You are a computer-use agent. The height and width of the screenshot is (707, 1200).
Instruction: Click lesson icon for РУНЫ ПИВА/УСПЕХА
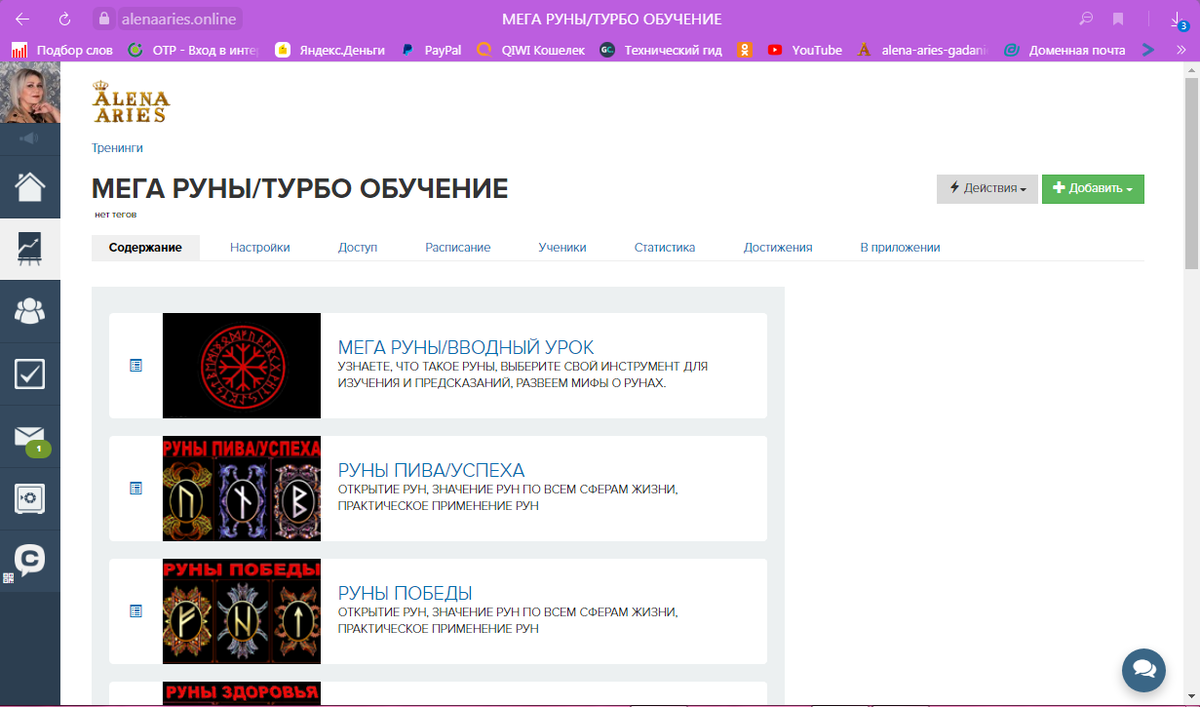pos(136,488)
